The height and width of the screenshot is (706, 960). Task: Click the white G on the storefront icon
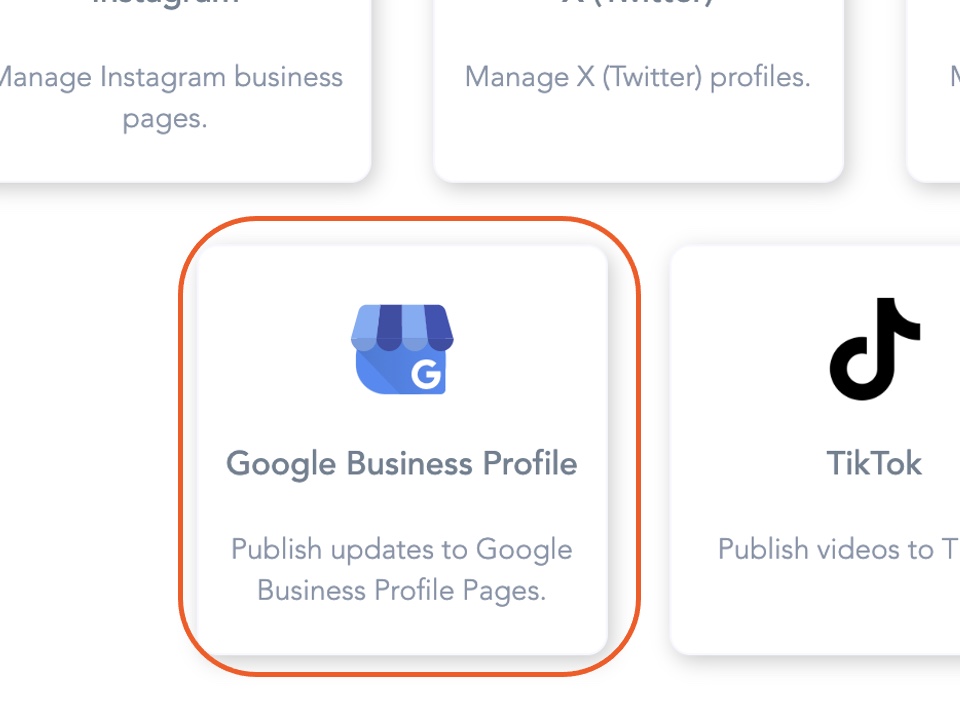click(426, 375)
